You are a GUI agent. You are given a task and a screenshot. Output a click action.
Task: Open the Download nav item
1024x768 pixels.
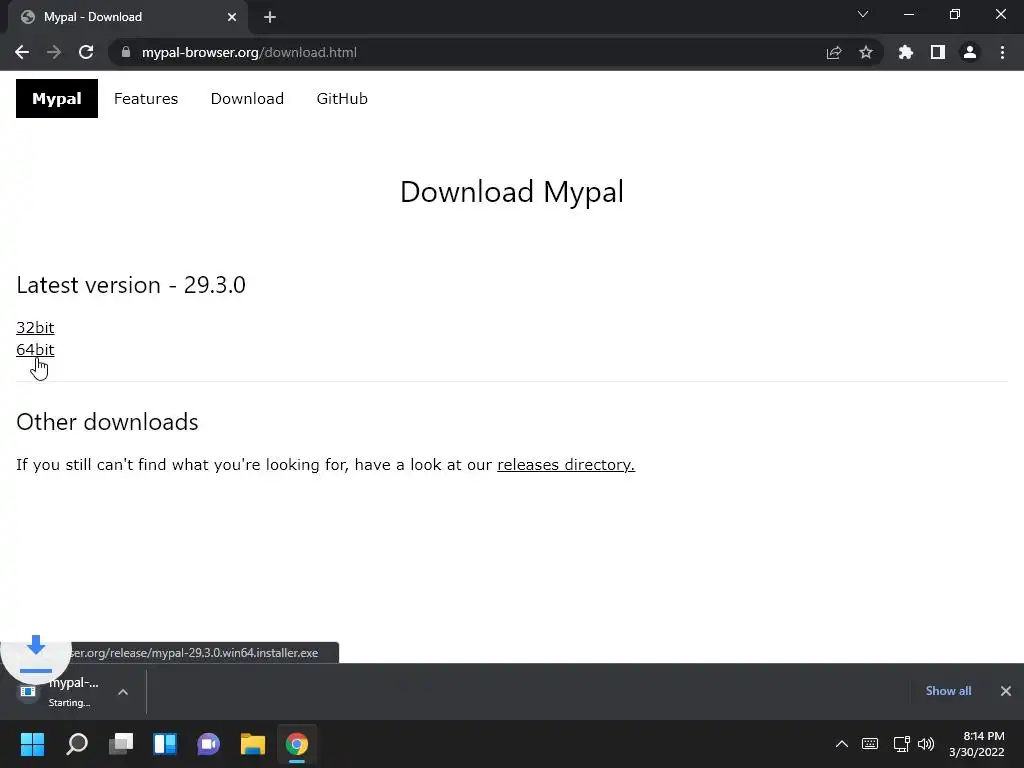[x=247, y=99]
